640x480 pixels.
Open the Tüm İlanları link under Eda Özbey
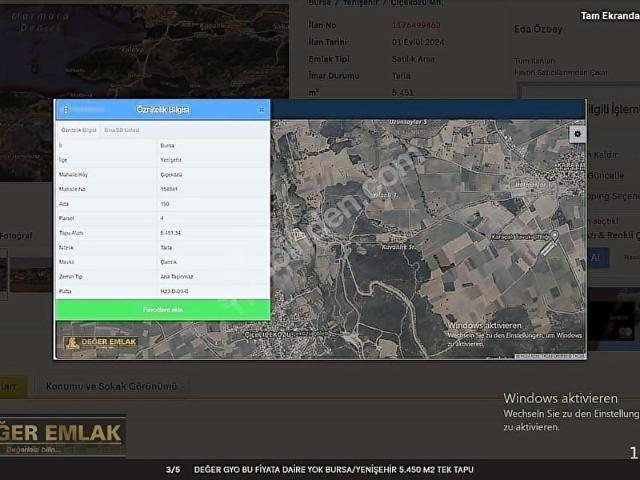pos(535,61)
